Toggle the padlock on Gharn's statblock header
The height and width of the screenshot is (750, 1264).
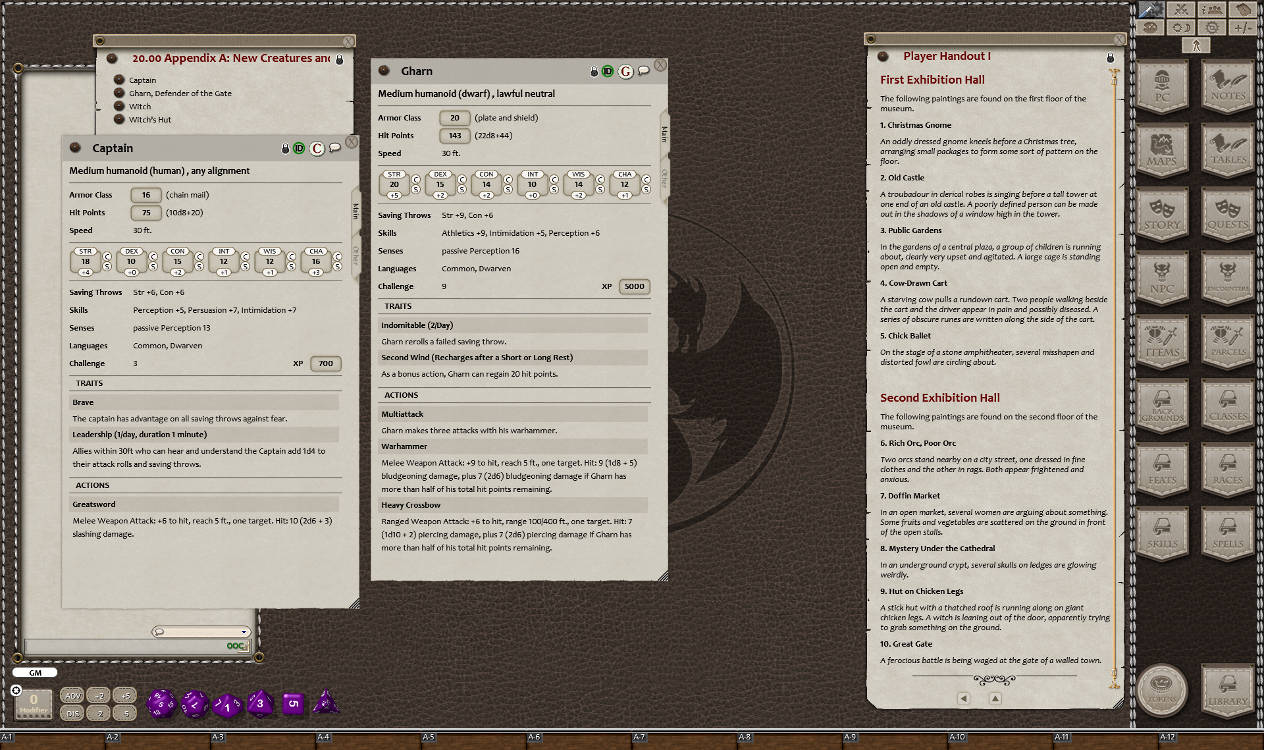pos(594,71)
